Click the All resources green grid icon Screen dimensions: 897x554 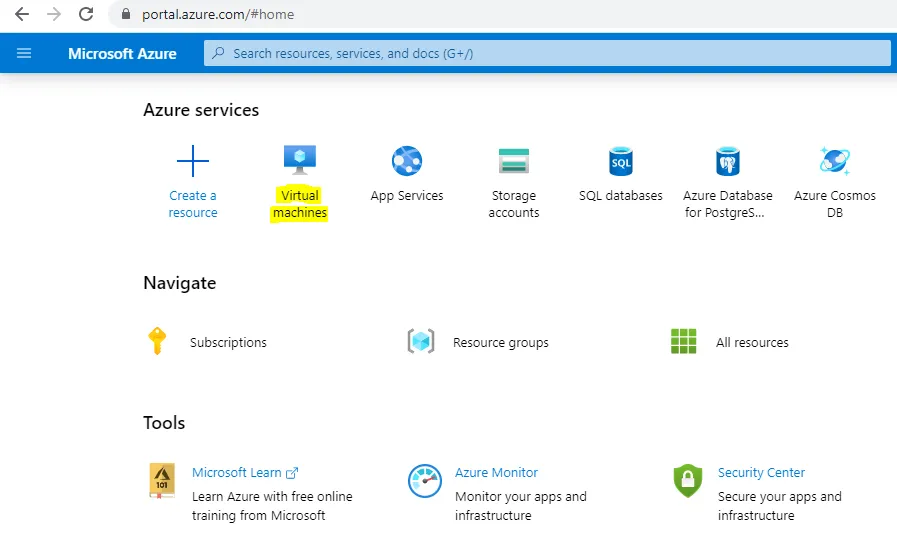tap(684, 342)
